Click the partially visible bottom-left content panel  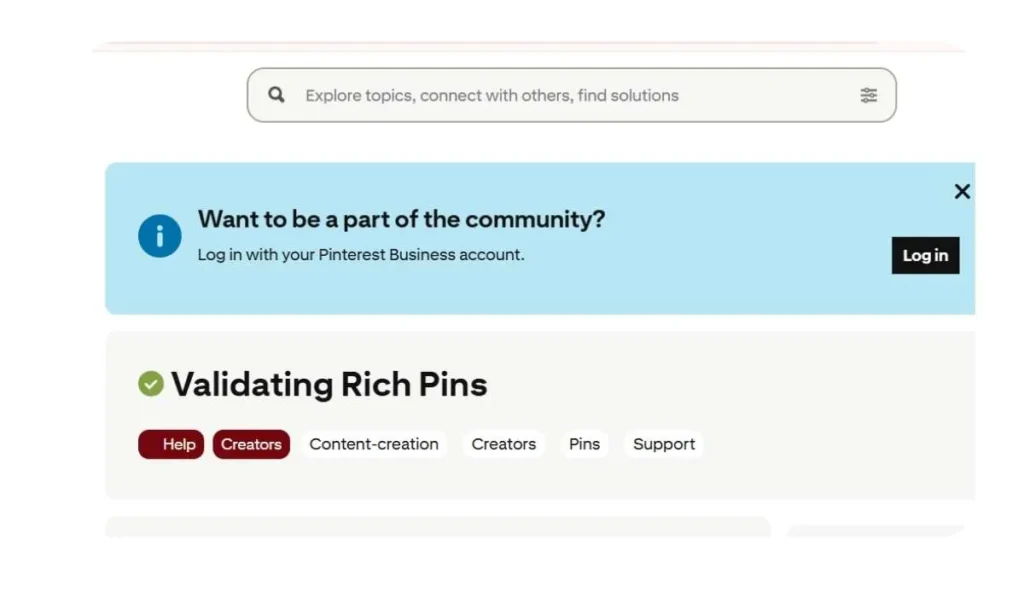click(x=438, y=527)
